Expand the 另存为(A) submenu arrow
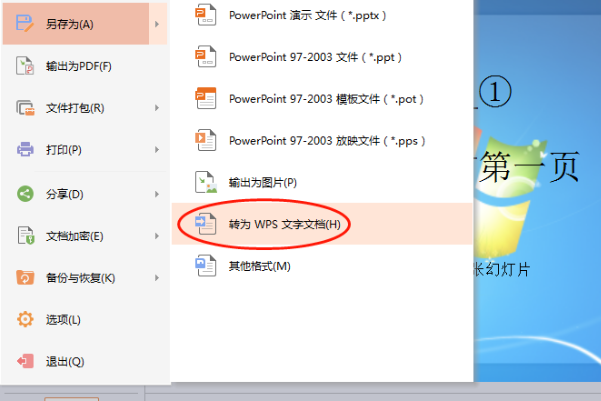This screenshot has width=601, height=401. tap(157, 24)
